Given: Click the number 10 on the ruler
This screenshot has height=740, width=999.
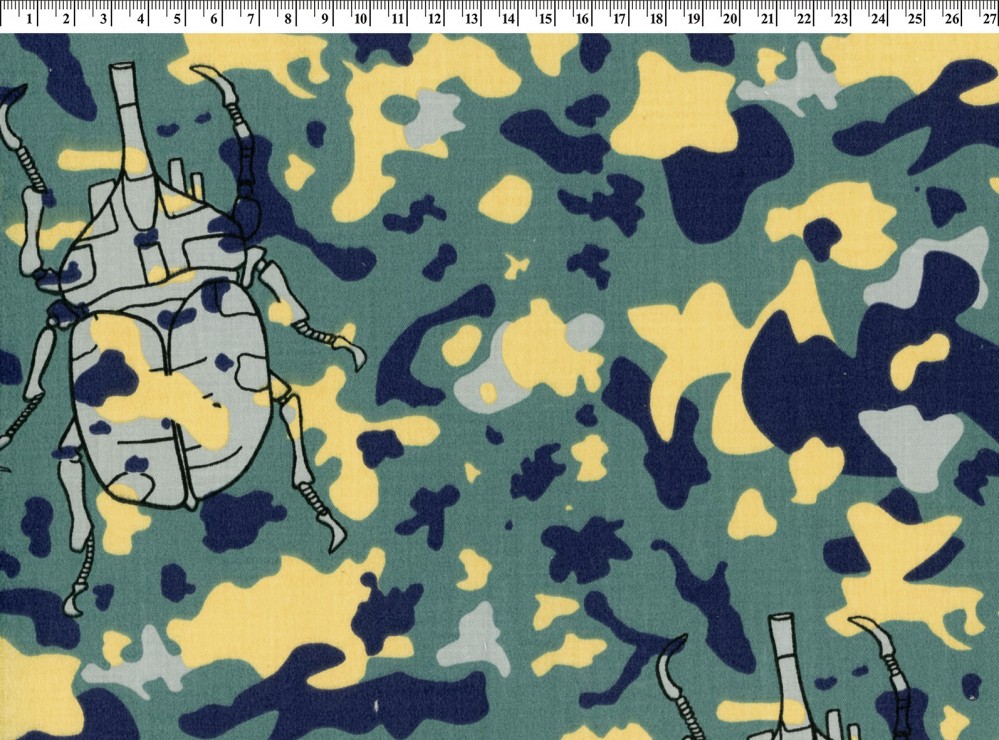Looking at the screenshot, I should tap(361, 20).
